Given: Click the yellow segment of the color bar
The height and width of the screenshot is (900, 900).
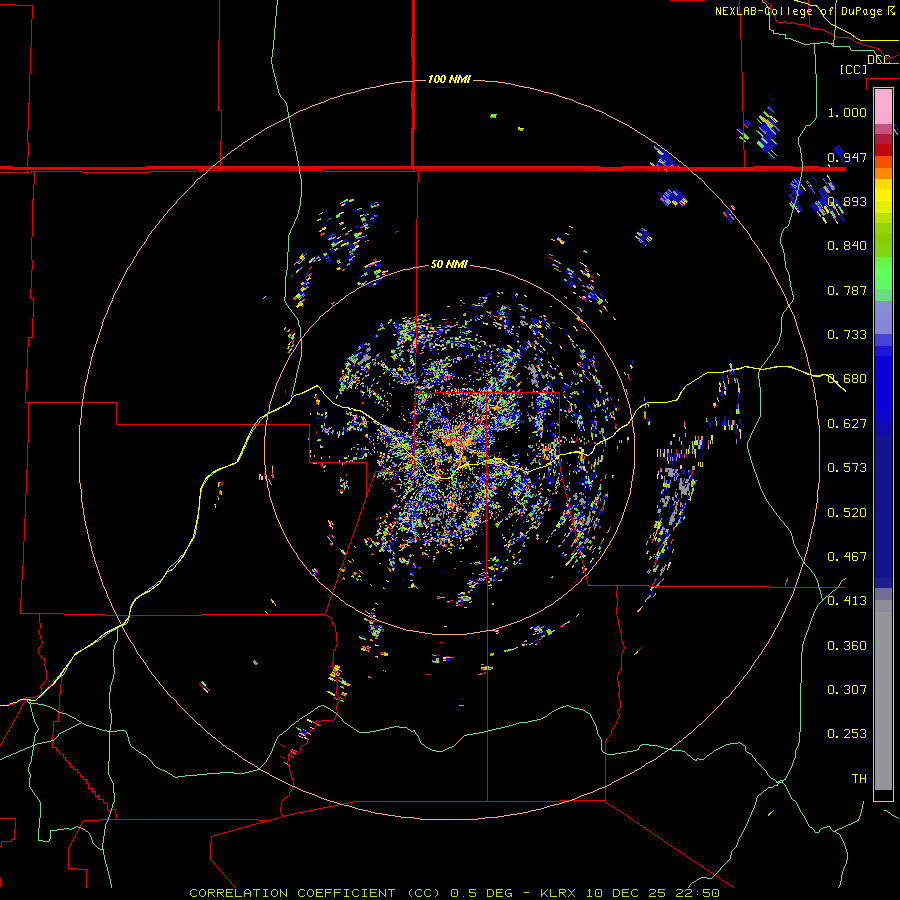Looking at the screenshot, I should point(883,196).
